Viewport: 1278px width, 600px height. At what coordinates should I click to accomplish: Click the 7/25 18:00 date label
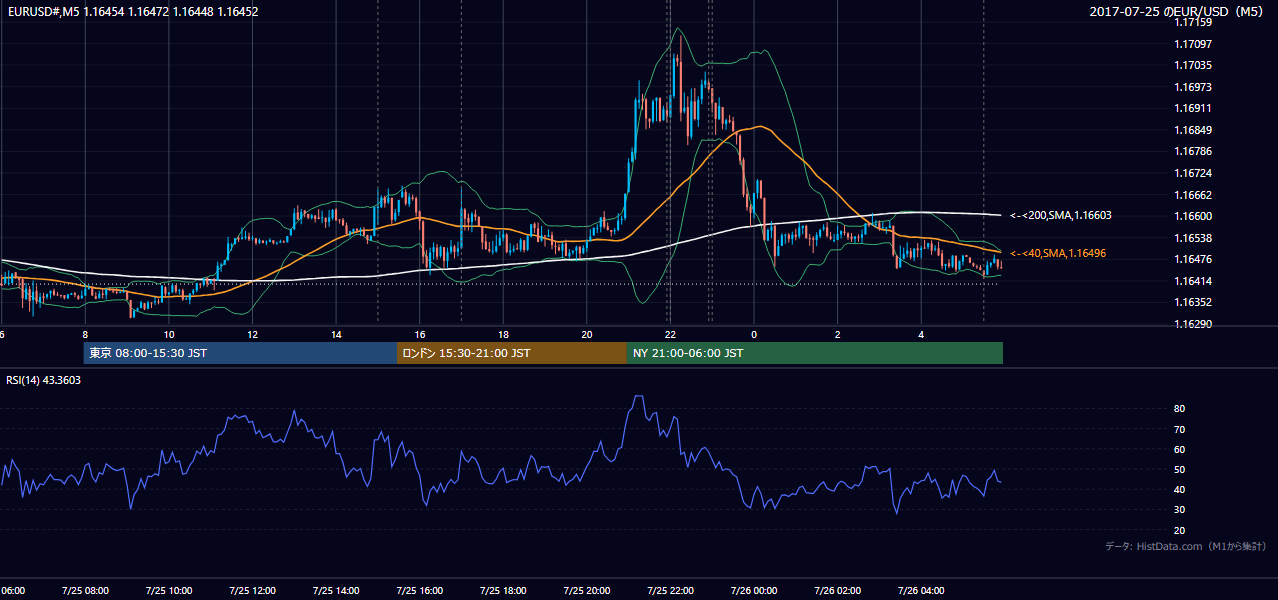[x=504, y=590]
